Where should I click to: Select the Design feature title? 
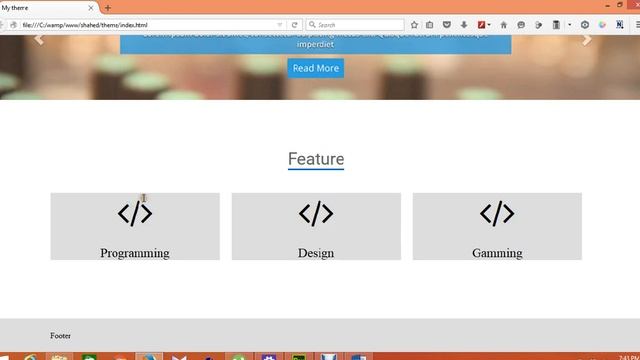click(x=316, y=253)
